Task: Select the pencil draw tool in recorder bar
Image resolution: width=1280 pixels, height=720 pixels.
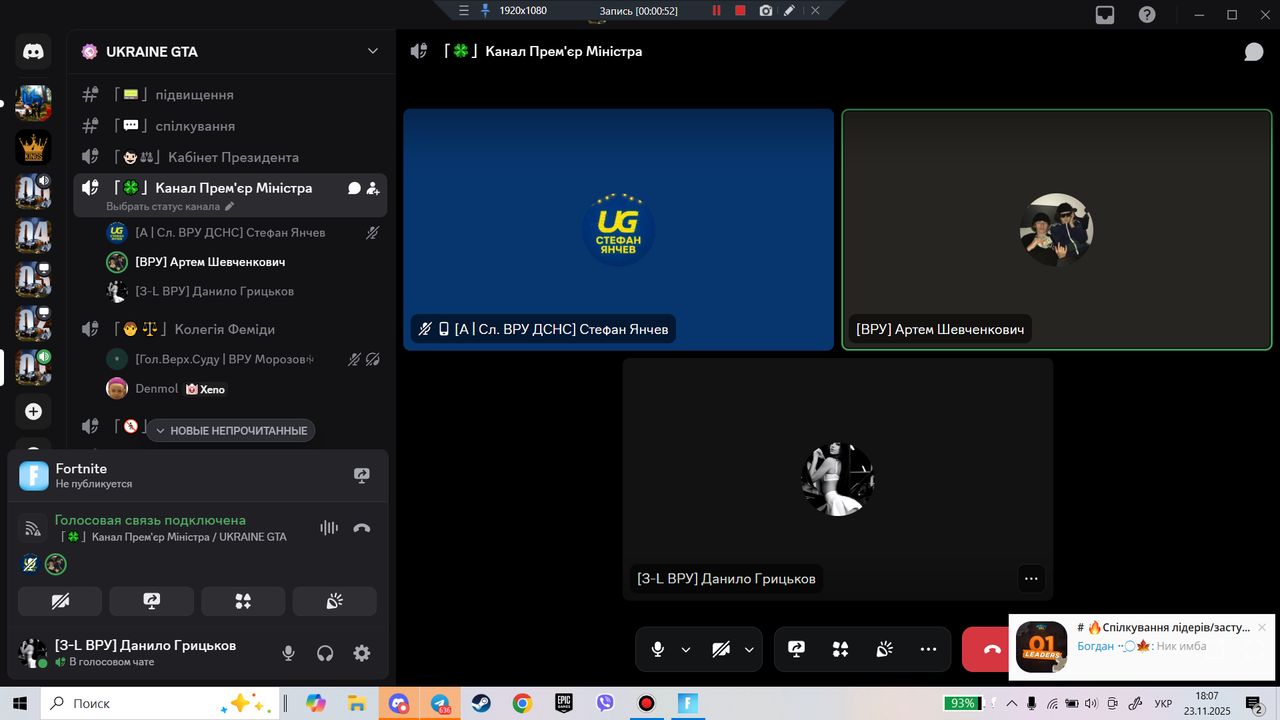Action: click(790, 10)
